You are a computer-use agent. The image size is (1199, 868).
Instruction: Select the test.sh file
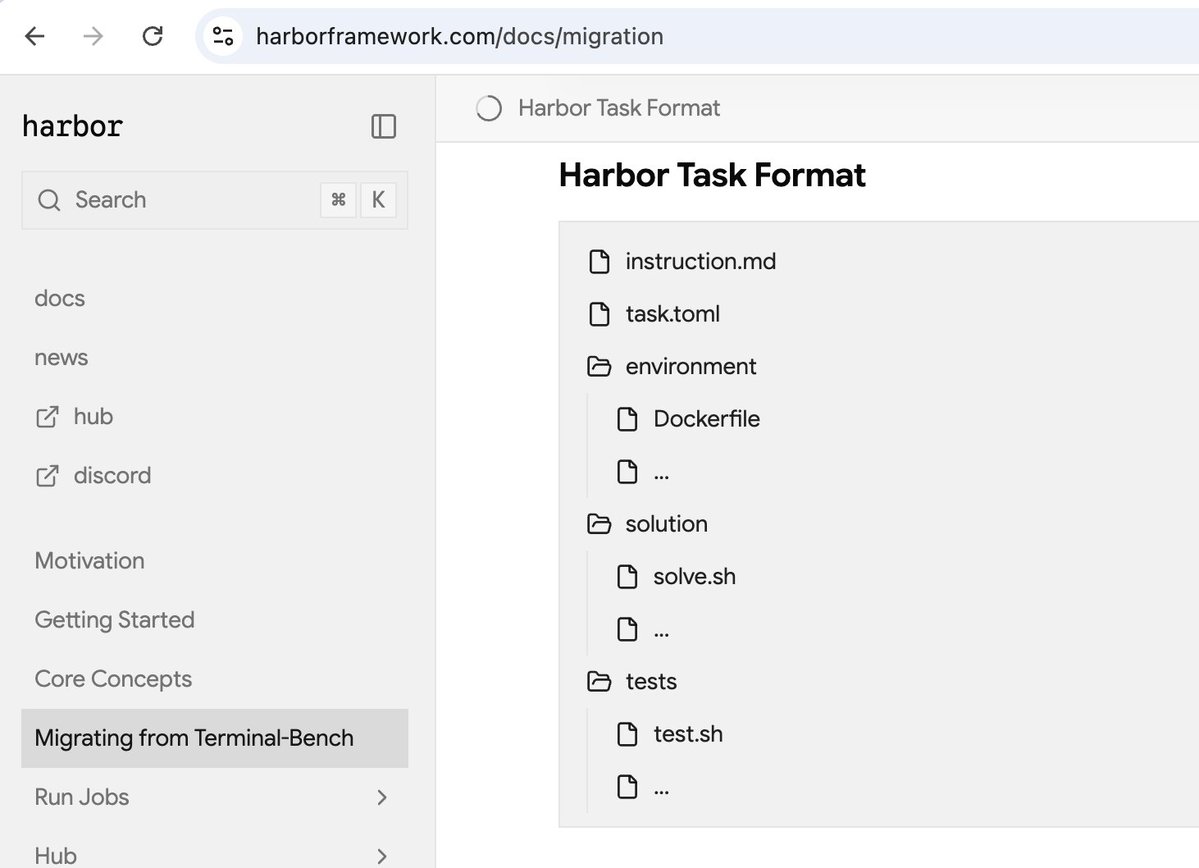(687, 734)
